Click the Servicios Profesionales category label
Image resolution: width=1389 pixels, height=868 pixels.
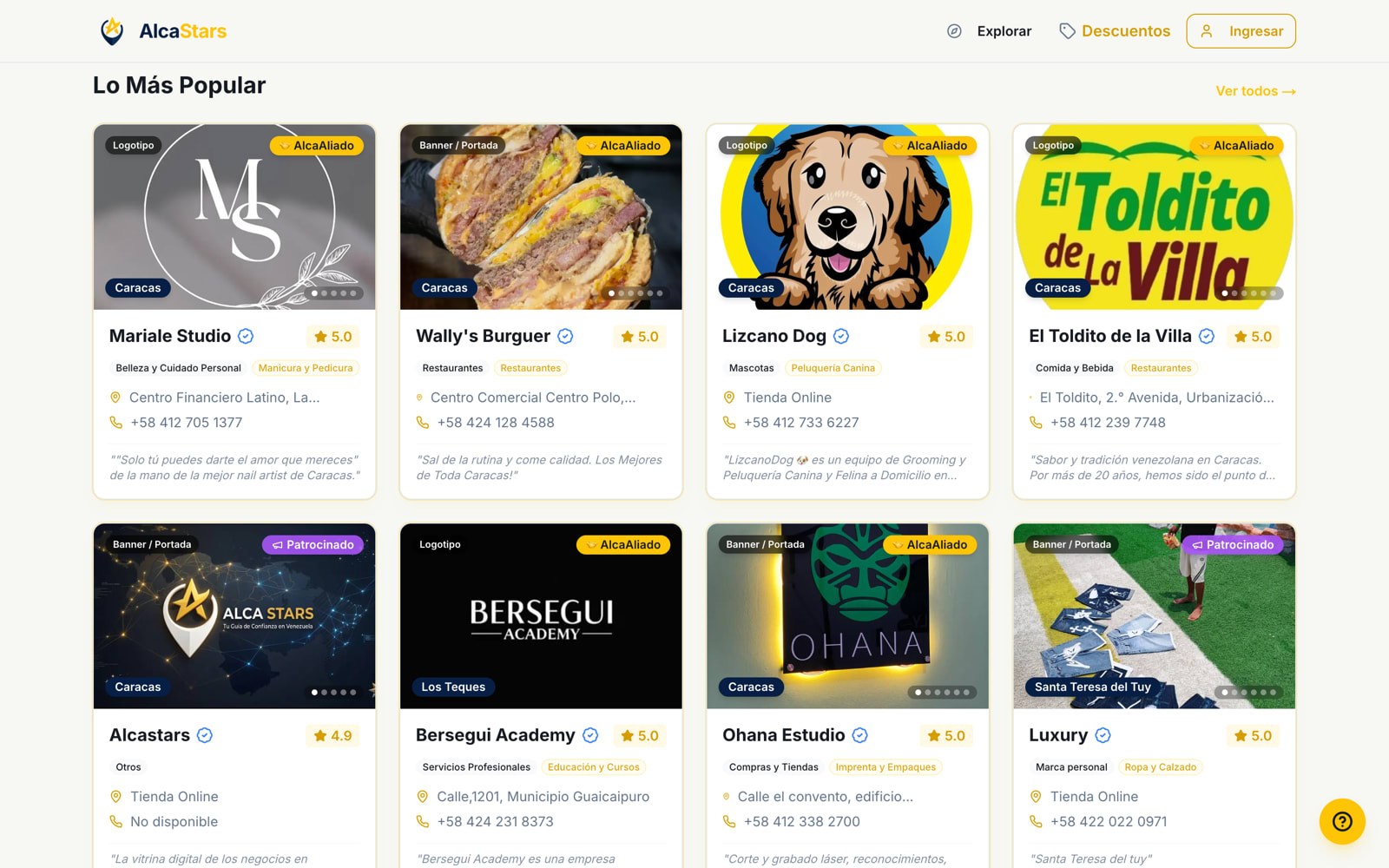(x=477, y=767)
